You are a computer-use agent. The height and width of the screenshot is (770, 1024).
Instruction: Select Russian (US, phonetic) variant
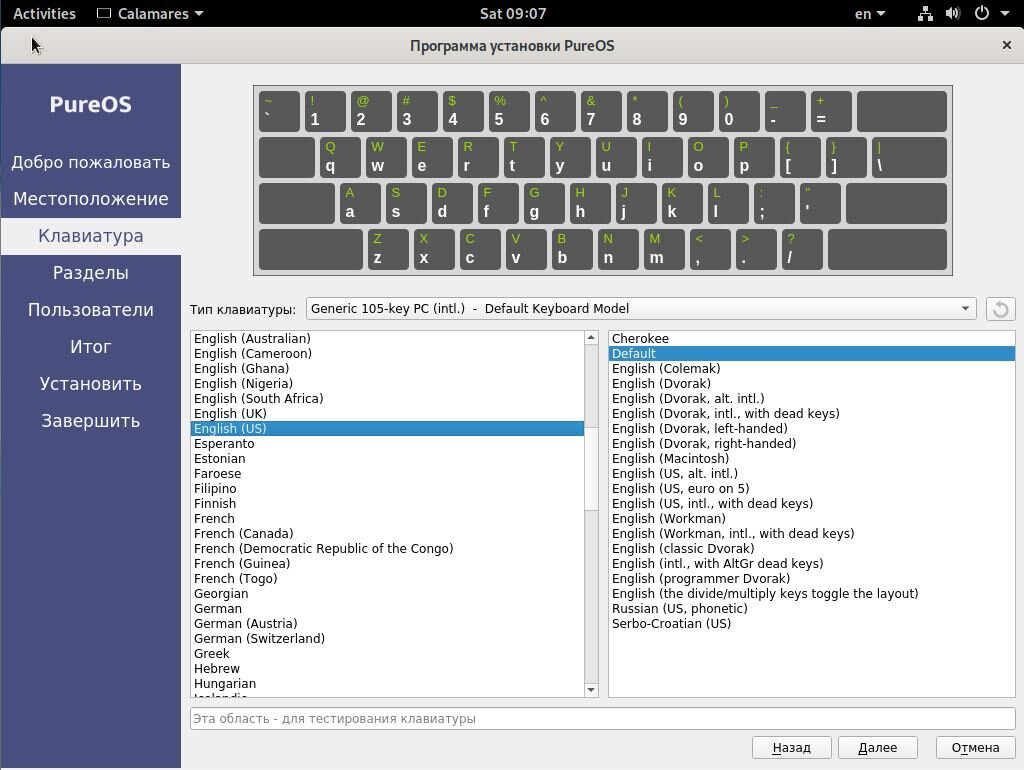point(812,609)
